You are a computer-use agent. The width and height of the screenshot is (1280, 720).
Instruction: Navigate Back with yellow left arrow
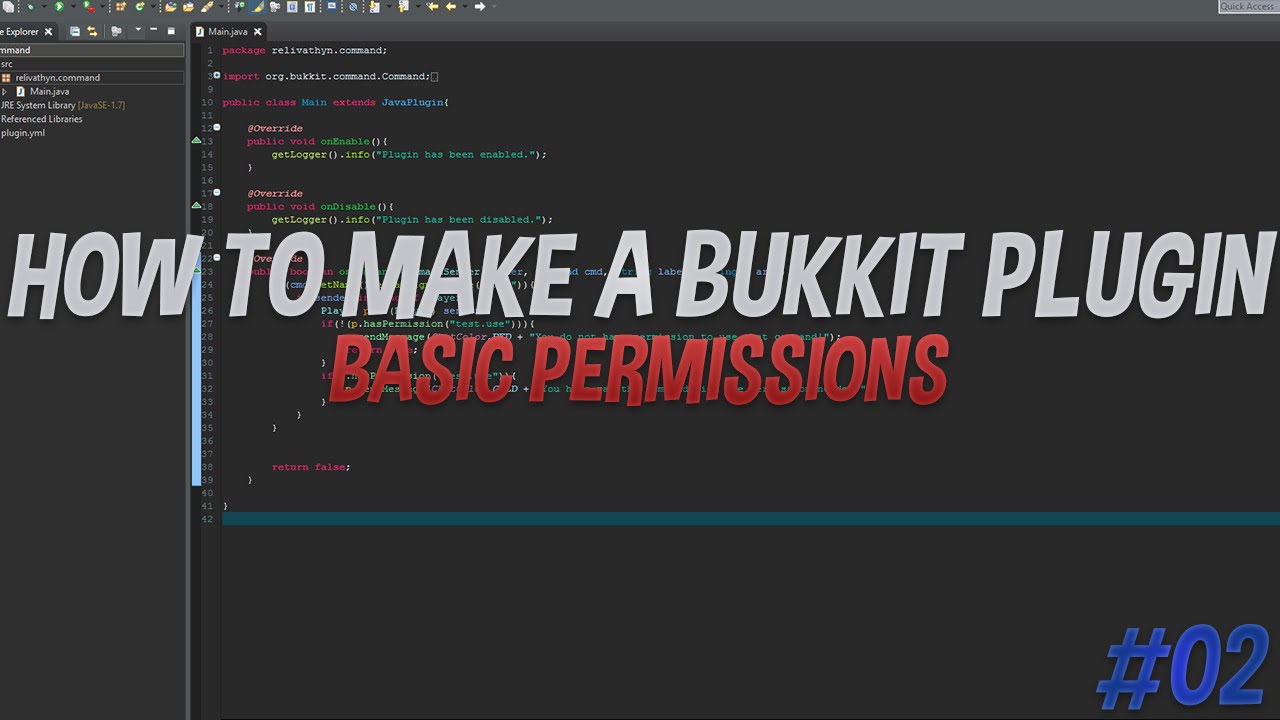point(451,6)
